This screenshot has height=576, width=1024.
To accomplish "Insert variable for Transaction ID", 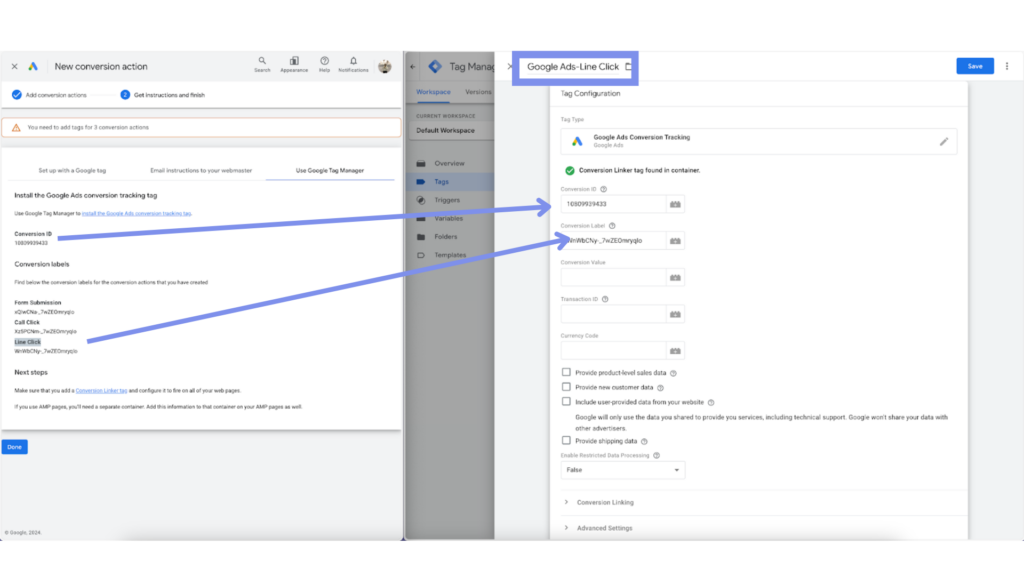I will [675, 314].
